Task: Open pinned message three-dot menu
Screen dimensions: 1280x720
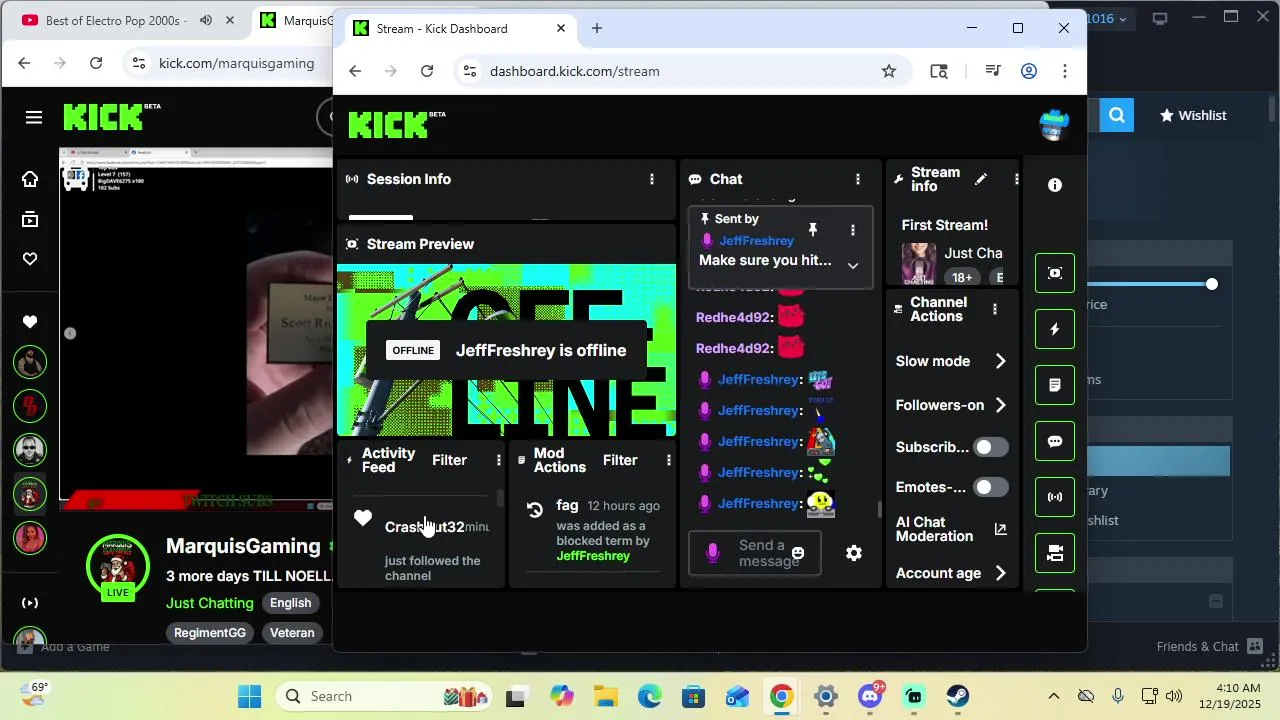Action: [x=853, y=230]
